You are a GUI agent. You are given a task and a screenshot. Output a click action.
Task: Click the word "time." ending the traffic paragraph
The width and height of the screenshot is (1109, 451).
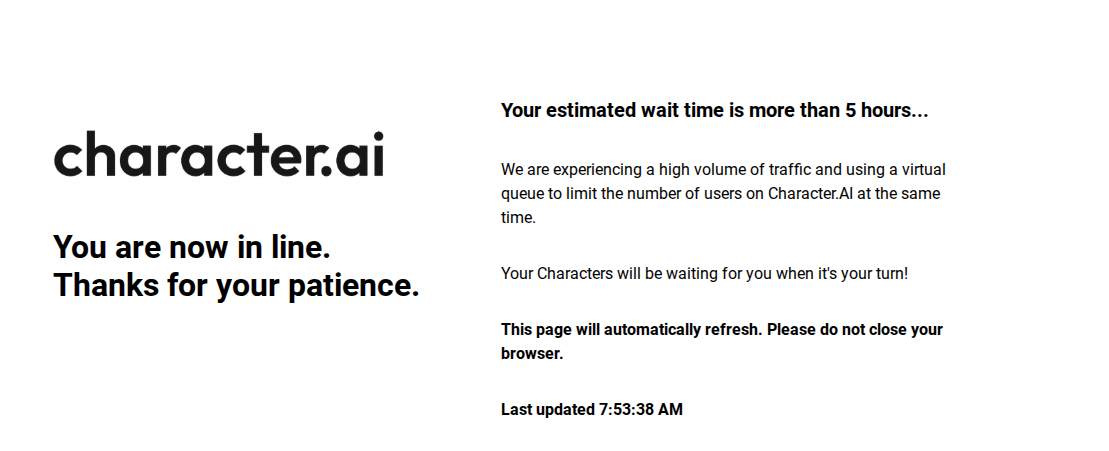coord(519,217)
